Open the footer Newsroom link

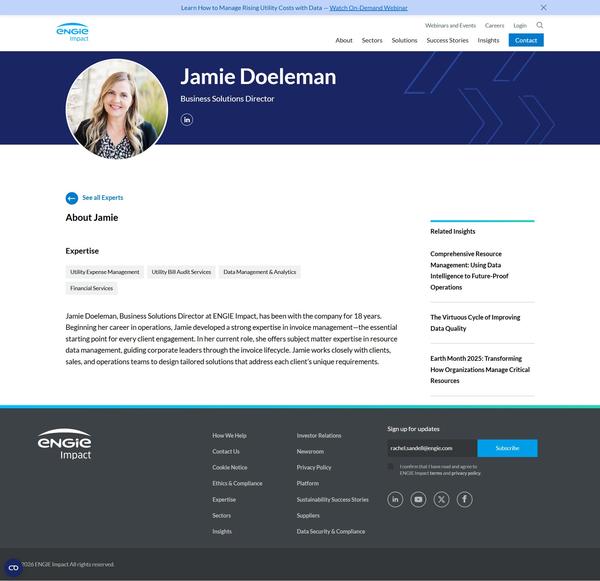click(310, 452)
